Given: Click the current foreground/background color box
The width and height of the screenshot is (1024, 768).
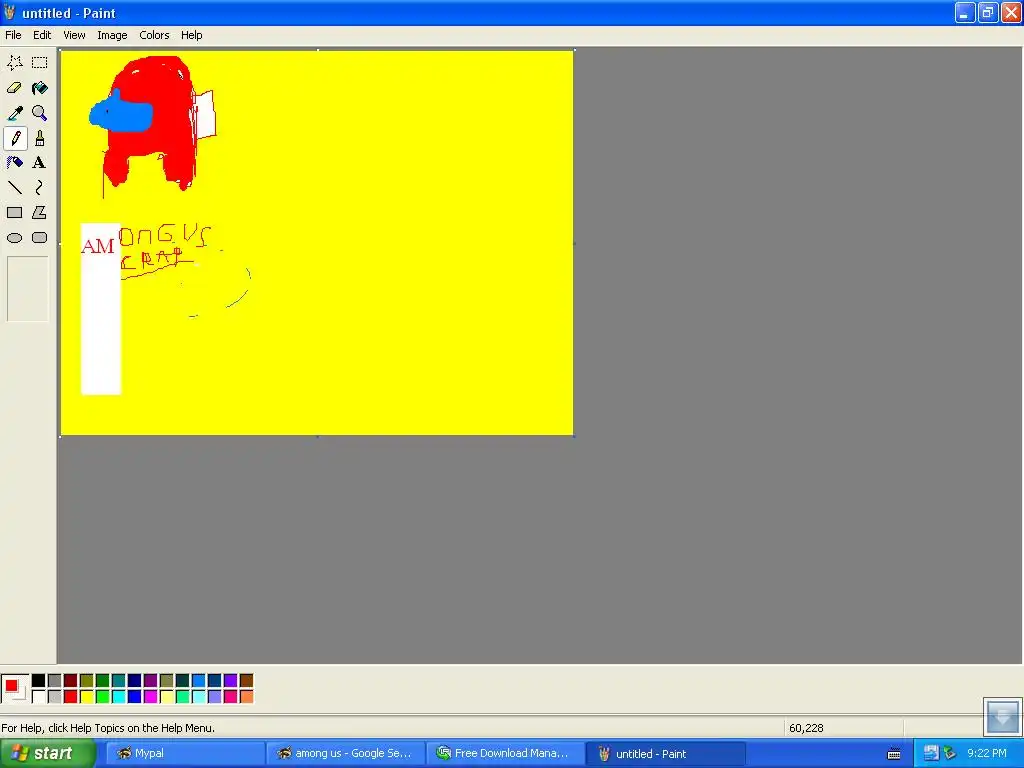Looking at the screenshot, I should coord(14,688).
